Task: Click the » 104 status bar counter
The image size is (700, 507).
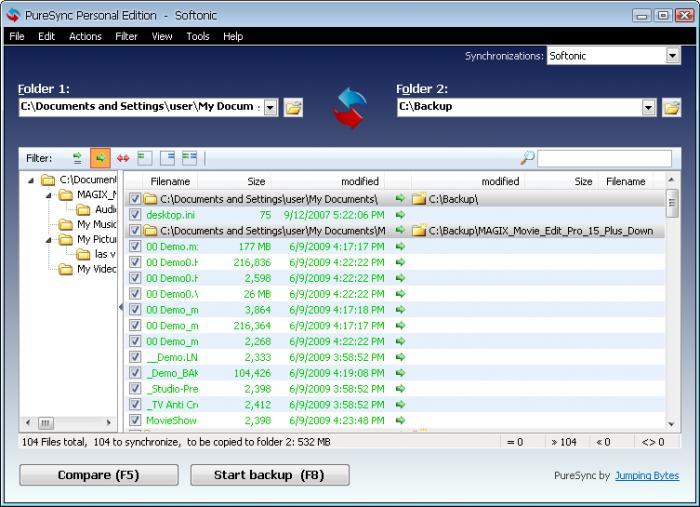Action: pyautogui.click(x=564, y=442)
